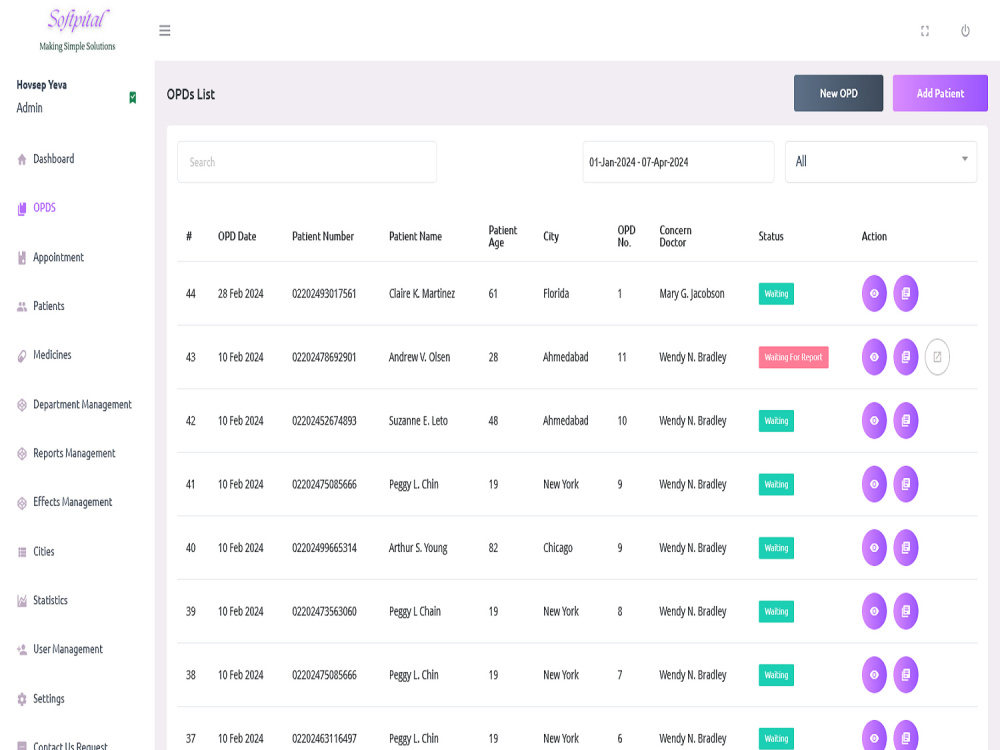View eye icon for row 38 Peggy L. Chin

tap(874, 675)
